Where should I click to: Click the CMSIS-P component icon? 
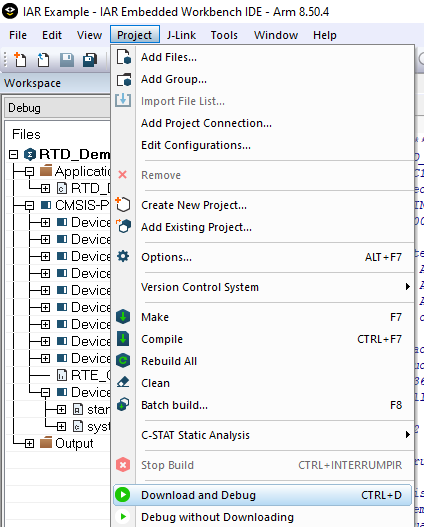coord(46,205)
